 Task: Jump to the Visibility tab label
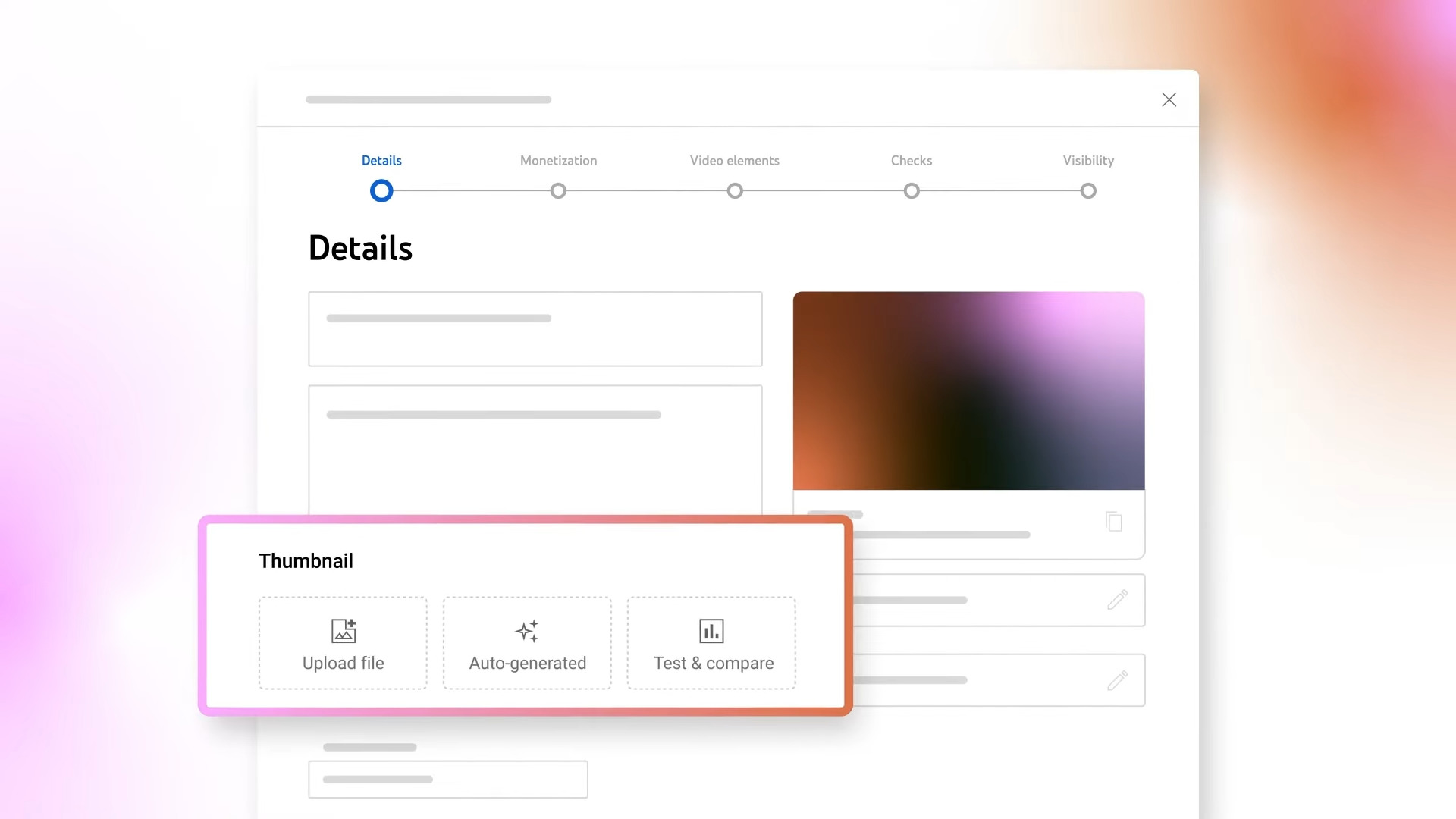click(x=1088, y=161)
